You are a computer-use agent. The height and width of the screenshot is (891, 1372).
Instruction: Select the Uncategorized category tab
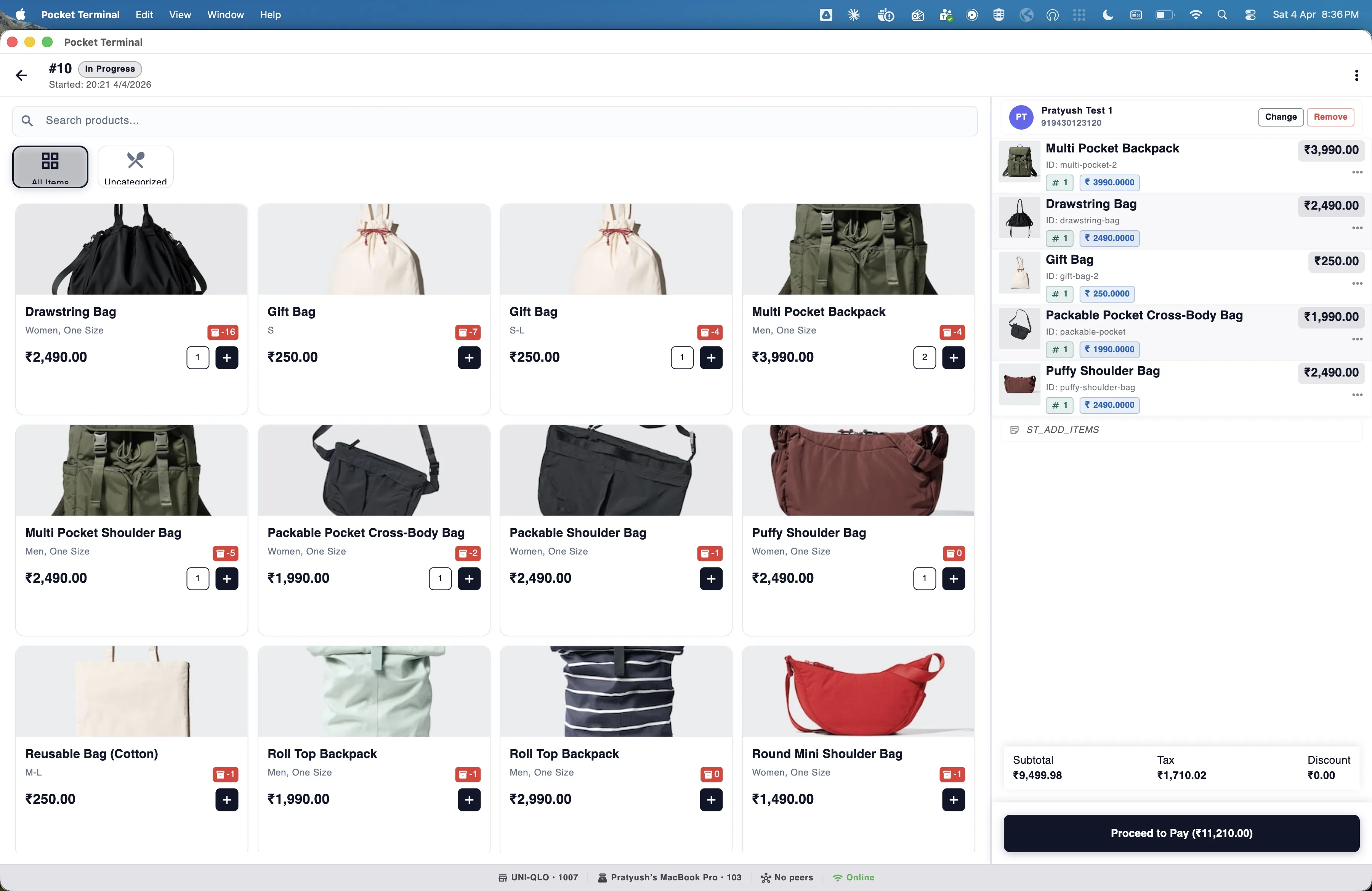click(135, 167)
